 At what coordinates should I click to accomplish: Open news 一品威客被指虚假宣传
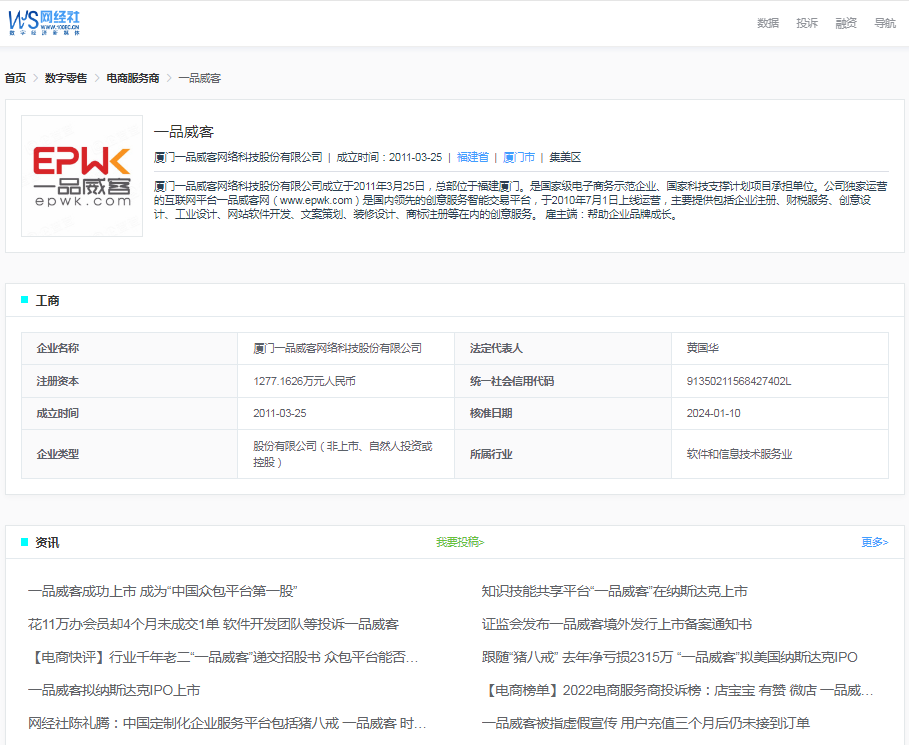coord(646,724)
